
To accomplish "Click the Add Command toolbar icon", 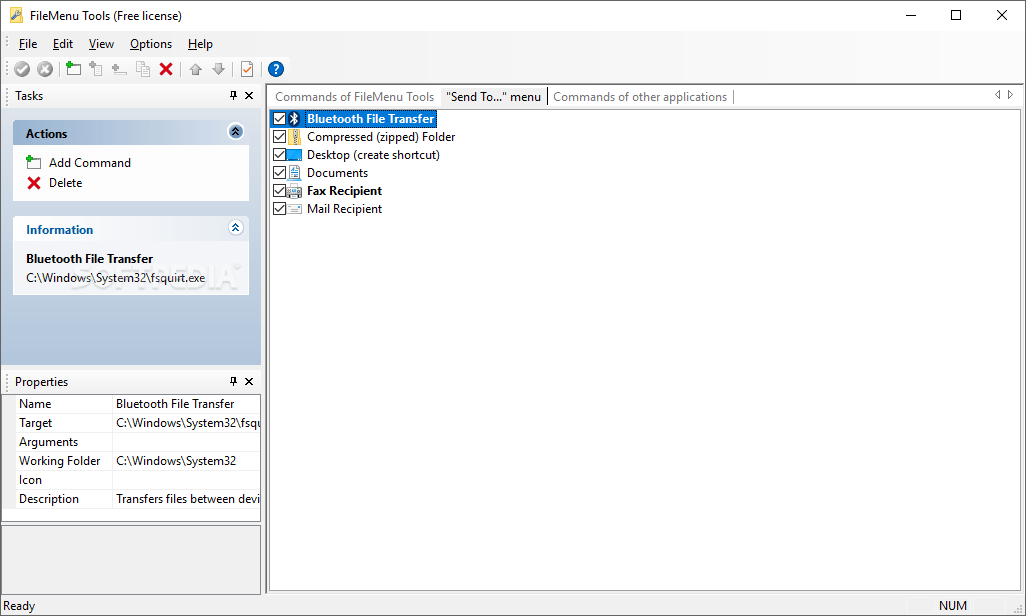I will [x=73, y=69].
